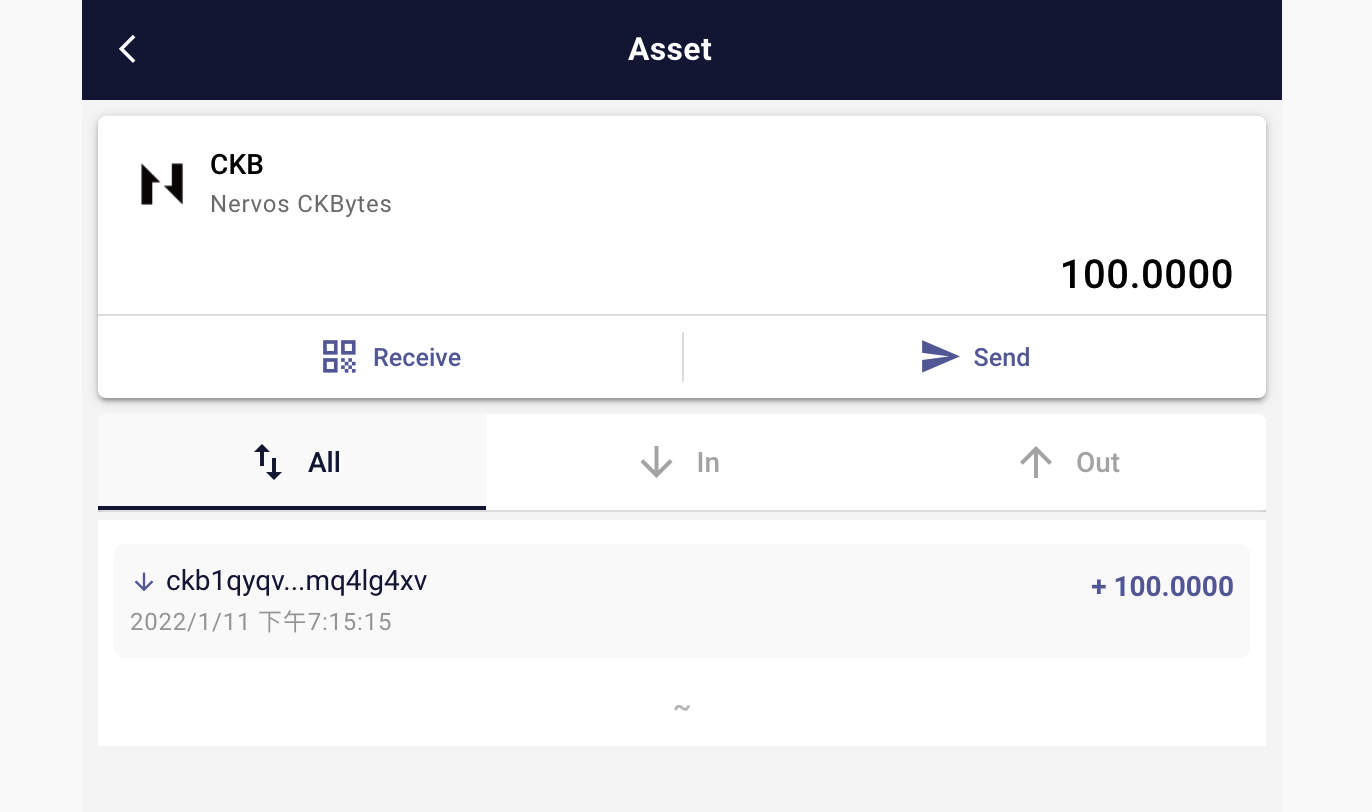Click the Asset page title
Viewport: 1372px width, 812px height.
(x=670, y=49)
